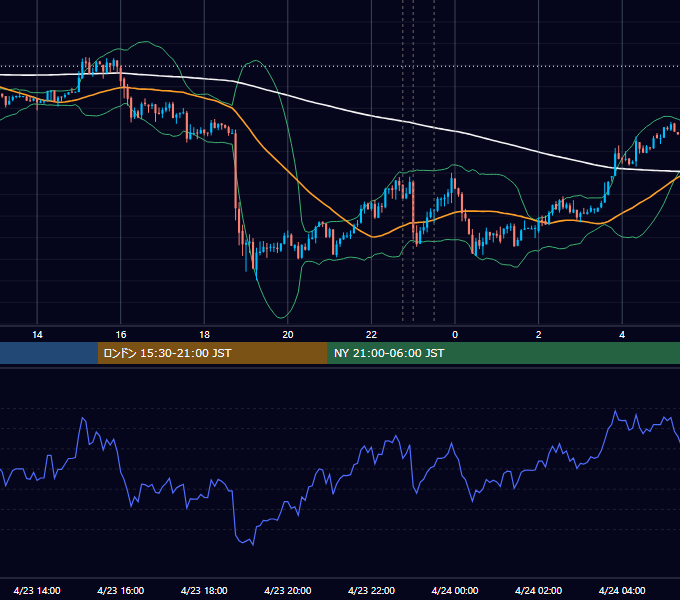This screenshot has width=680, height=600.
Task: Click the 22 label on the price chart time axis
Action: point(371,335)
